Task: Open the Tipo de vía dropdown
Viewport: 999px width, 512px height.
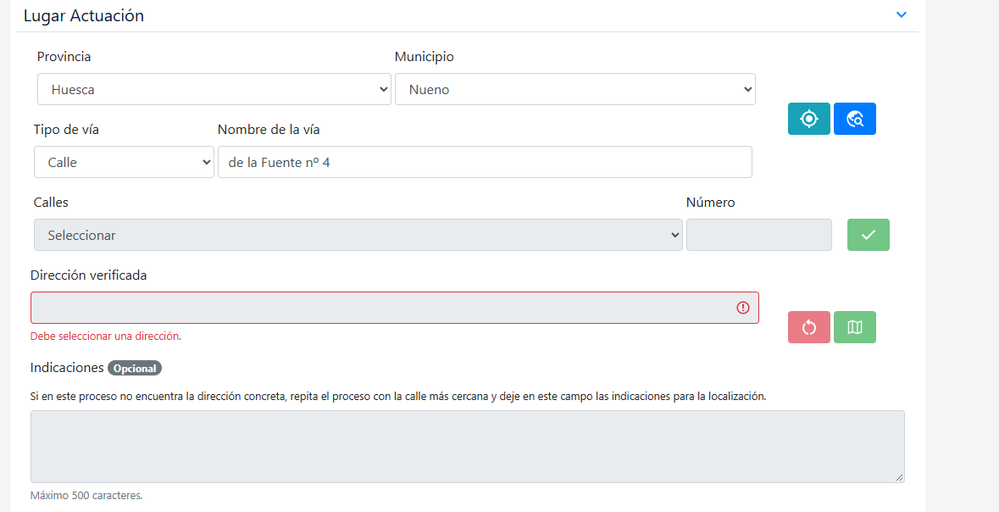Action: (124, 162)
